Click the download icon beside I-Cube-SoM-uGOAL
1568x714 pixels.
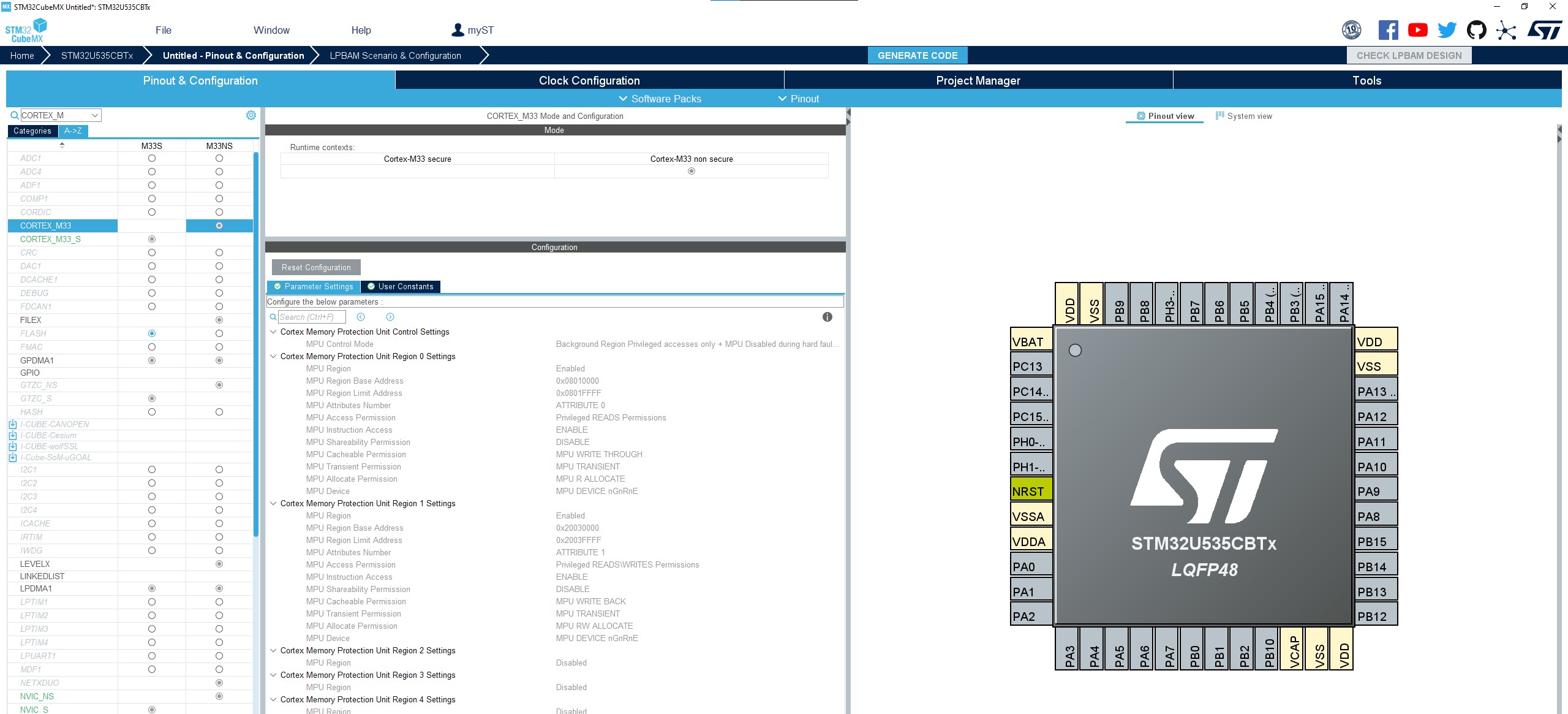point(13,457)
